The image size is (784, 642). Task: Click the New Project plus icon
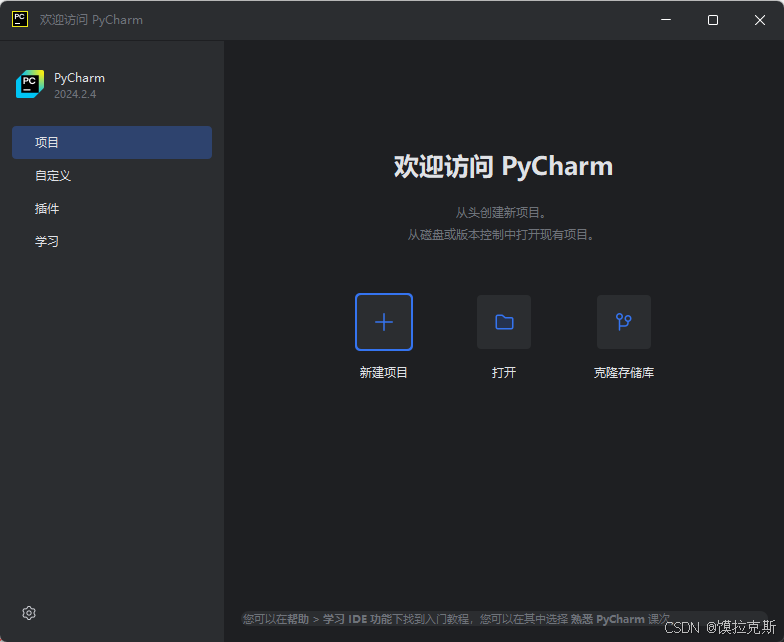tap(384, 322)
